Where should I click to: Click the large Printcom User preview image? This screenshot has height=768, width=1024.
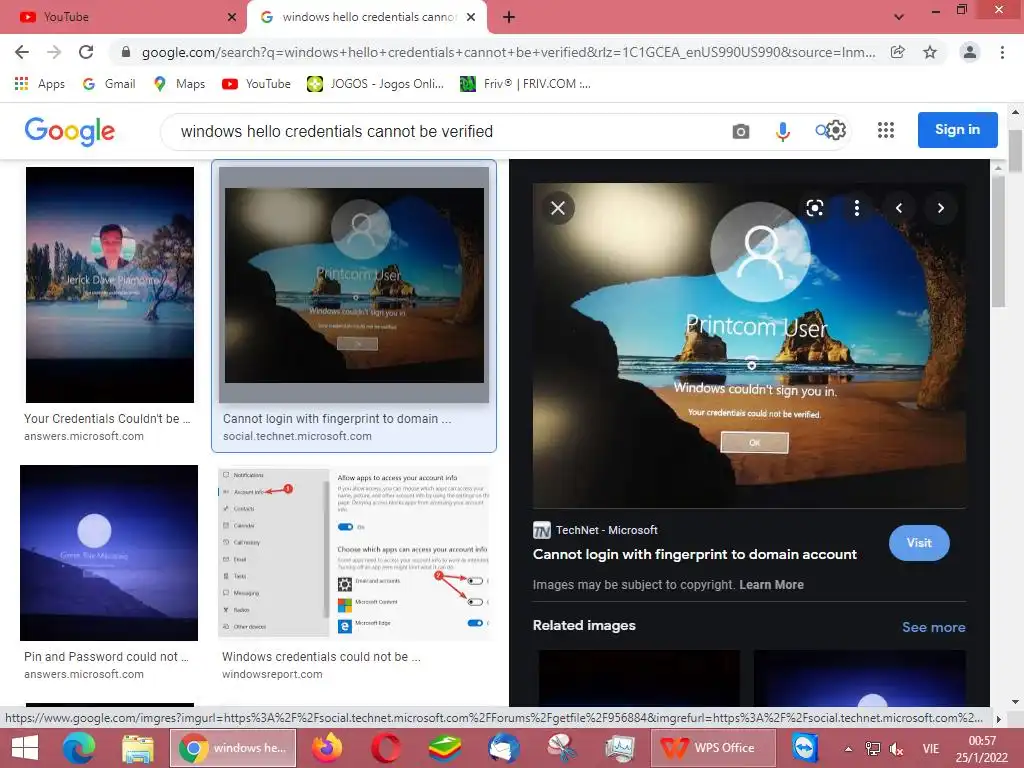pyautogui.click(x=749, y=345)
